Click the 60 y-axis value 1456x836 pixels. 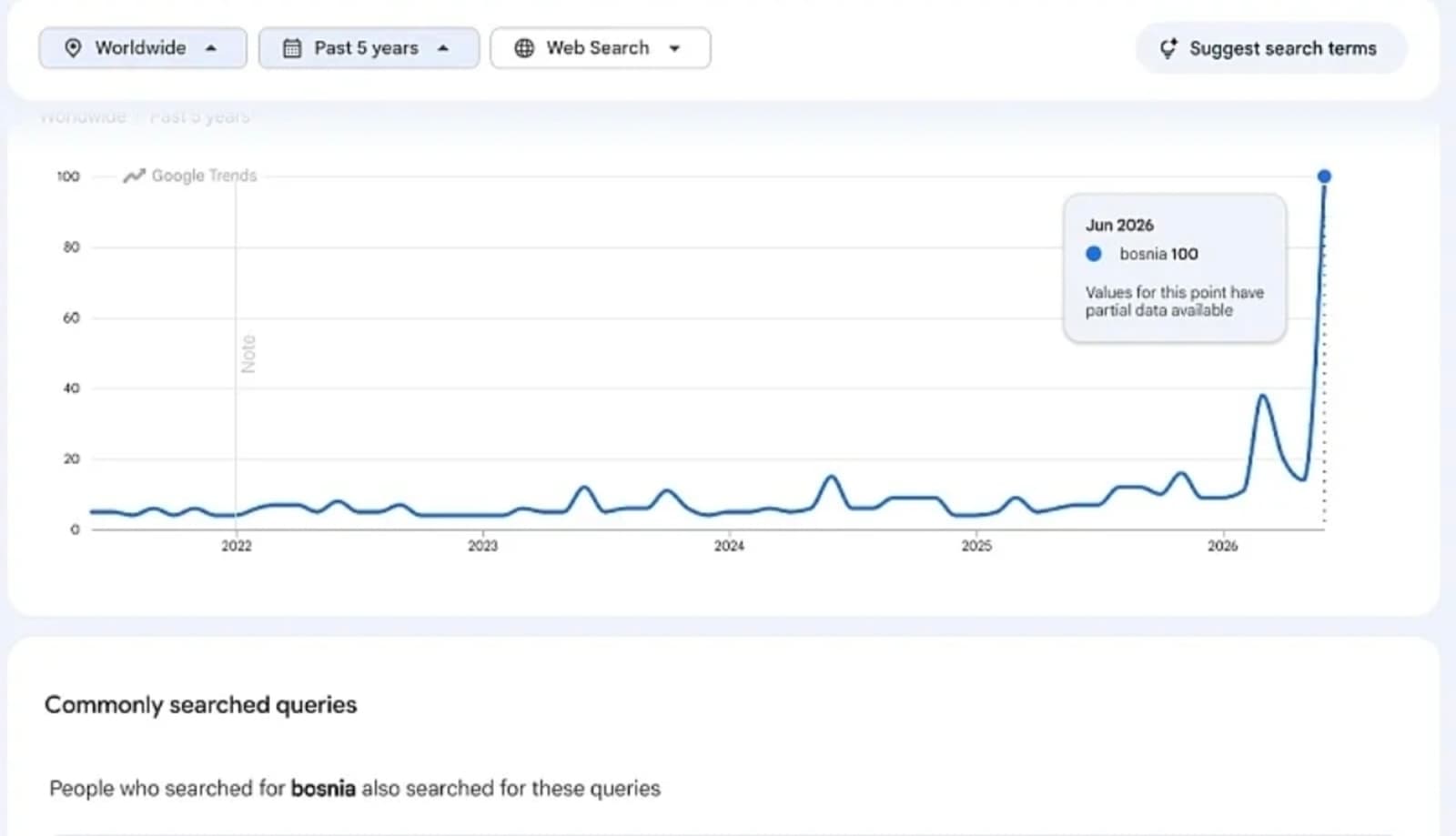click(x=71, y=317)
